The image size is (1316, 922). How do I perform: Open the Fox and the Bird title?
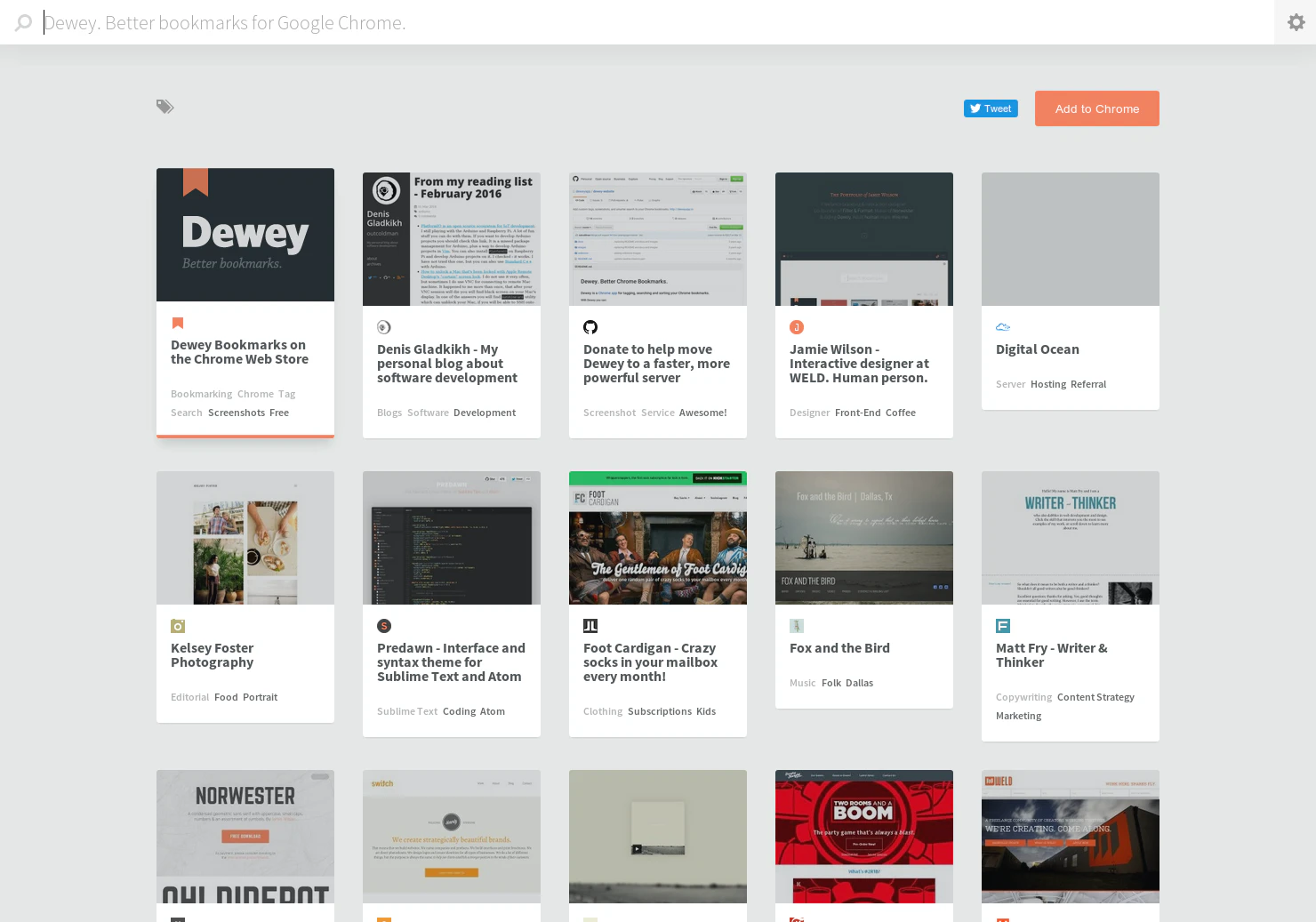click(839, 648)
